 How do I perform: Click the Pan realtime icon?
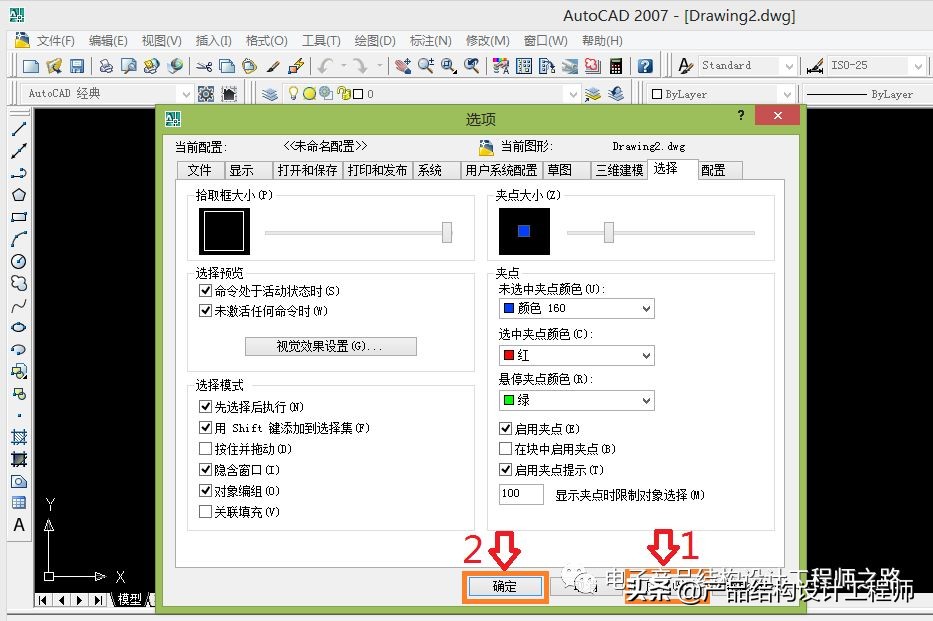(403, 66)
